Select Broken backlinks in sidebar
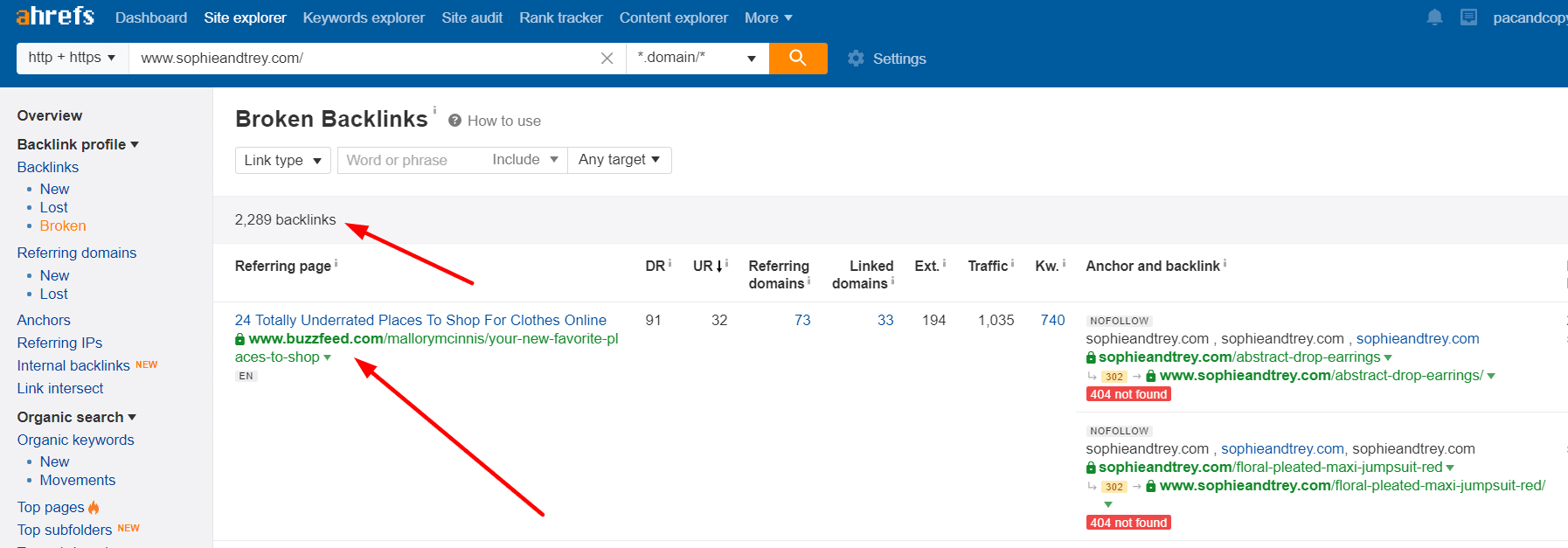 [63, 225]
